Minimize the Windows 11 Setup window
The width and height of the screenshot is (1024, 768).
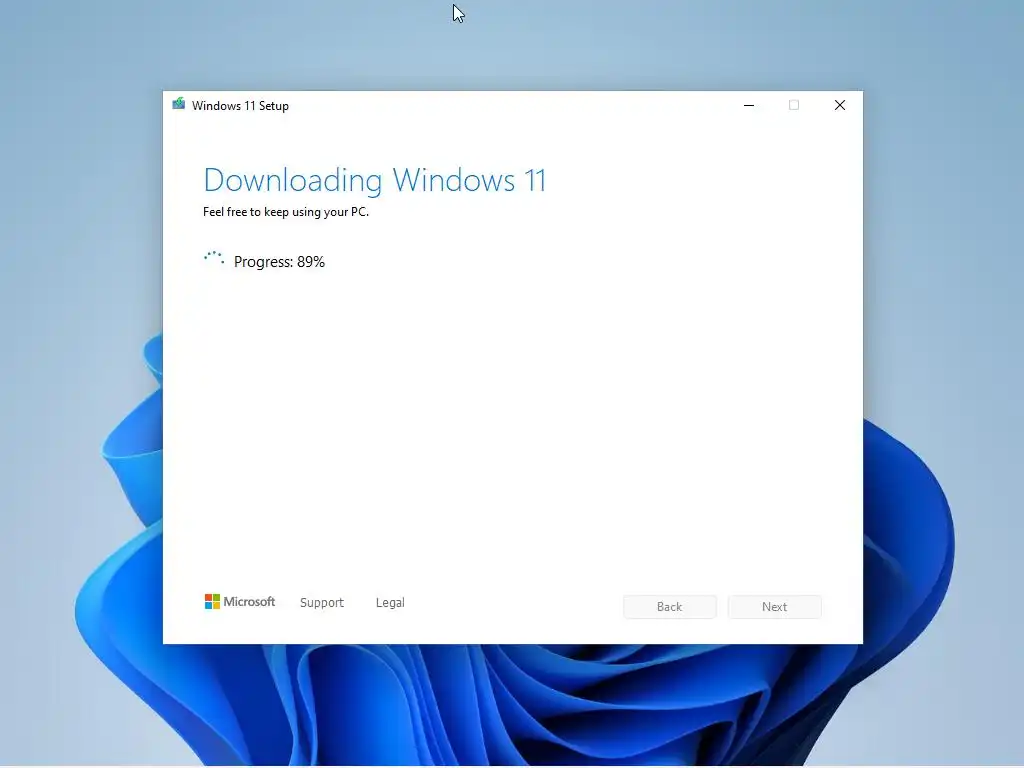pyautogui.click(x=749, y=105)
